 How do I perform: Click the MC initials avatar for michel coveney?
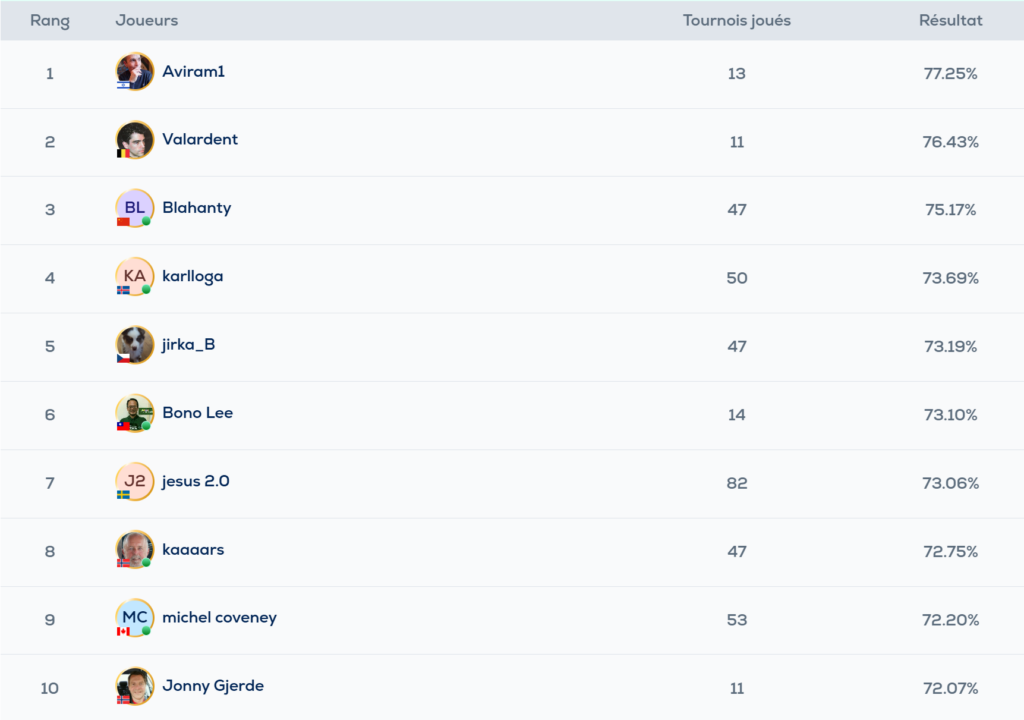(135, 618)
